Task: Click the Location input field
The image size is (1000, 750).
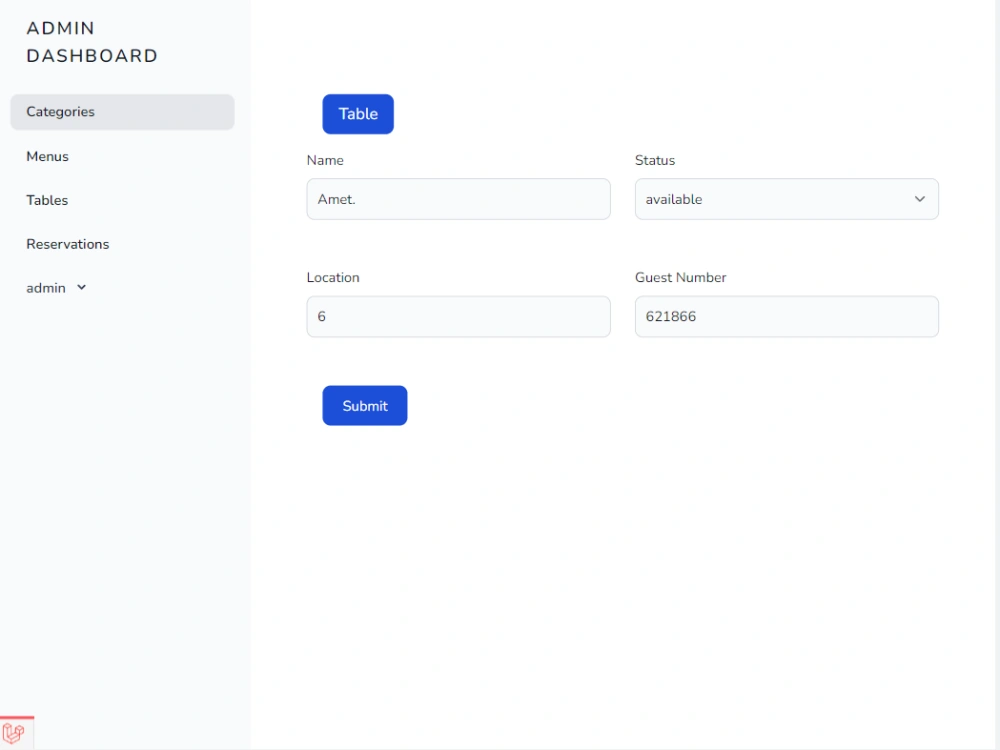Action: point(458,316)
